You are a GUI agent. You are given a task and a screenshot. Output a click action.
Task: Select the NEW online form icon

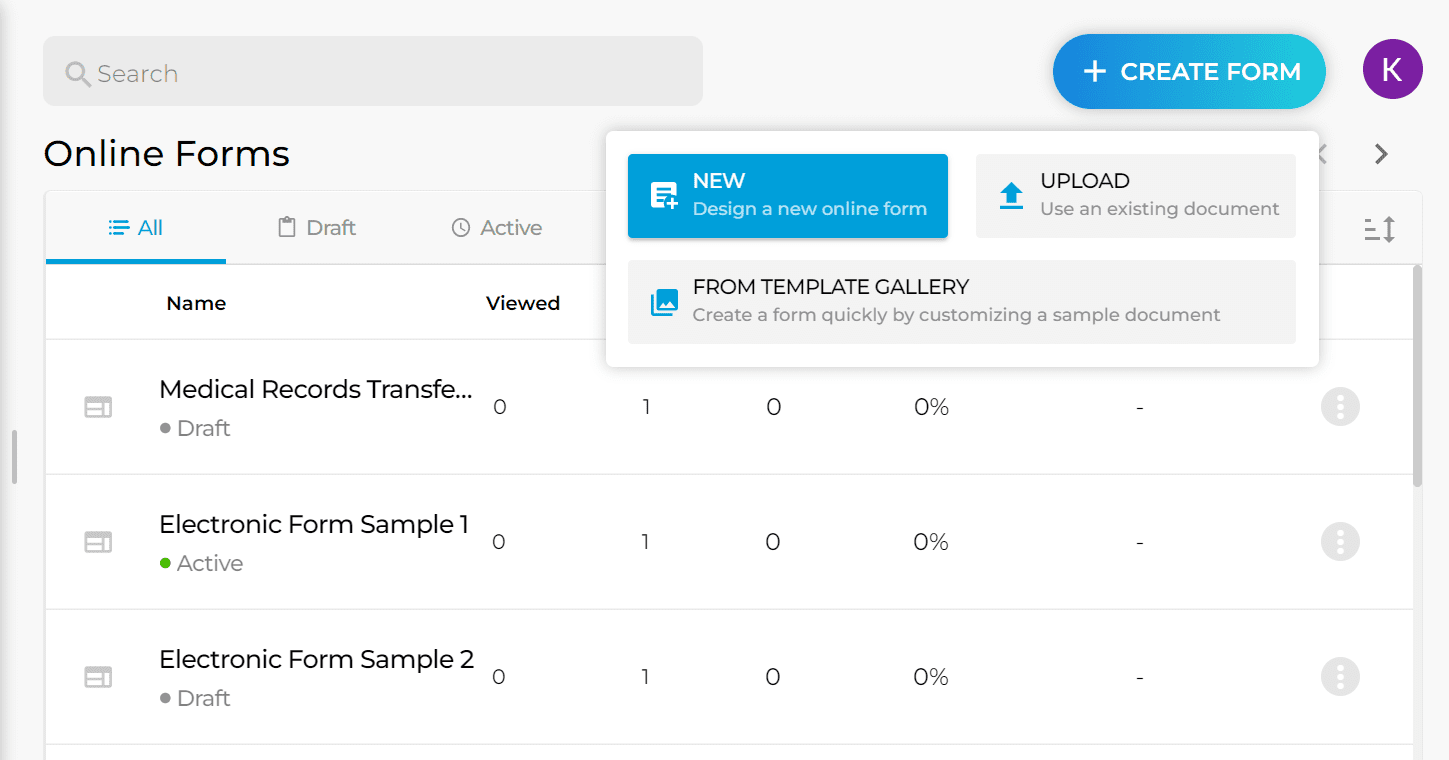pyautogui.click(x=662, y=196)
